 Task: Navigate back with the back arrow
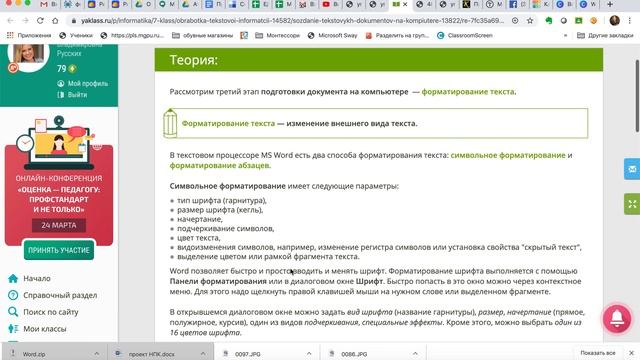pos(10,20)
